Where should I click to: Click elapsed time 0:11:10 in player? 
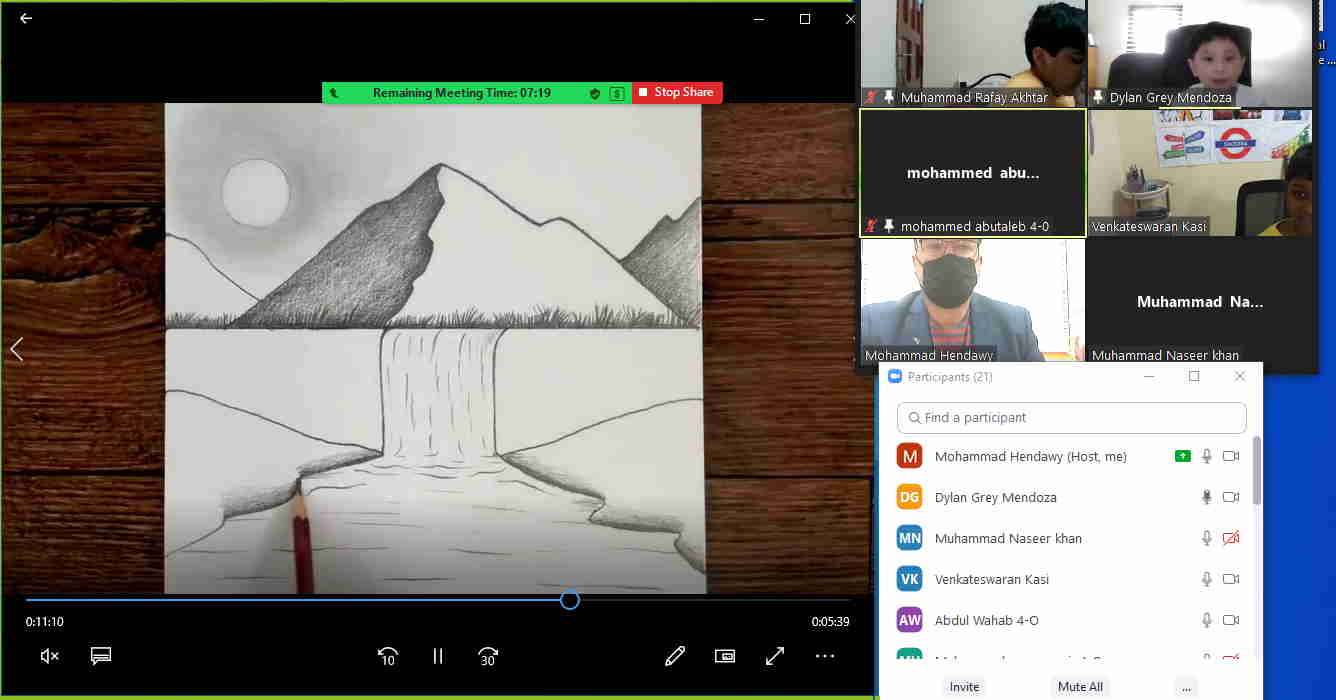click(x=45, y=621)
